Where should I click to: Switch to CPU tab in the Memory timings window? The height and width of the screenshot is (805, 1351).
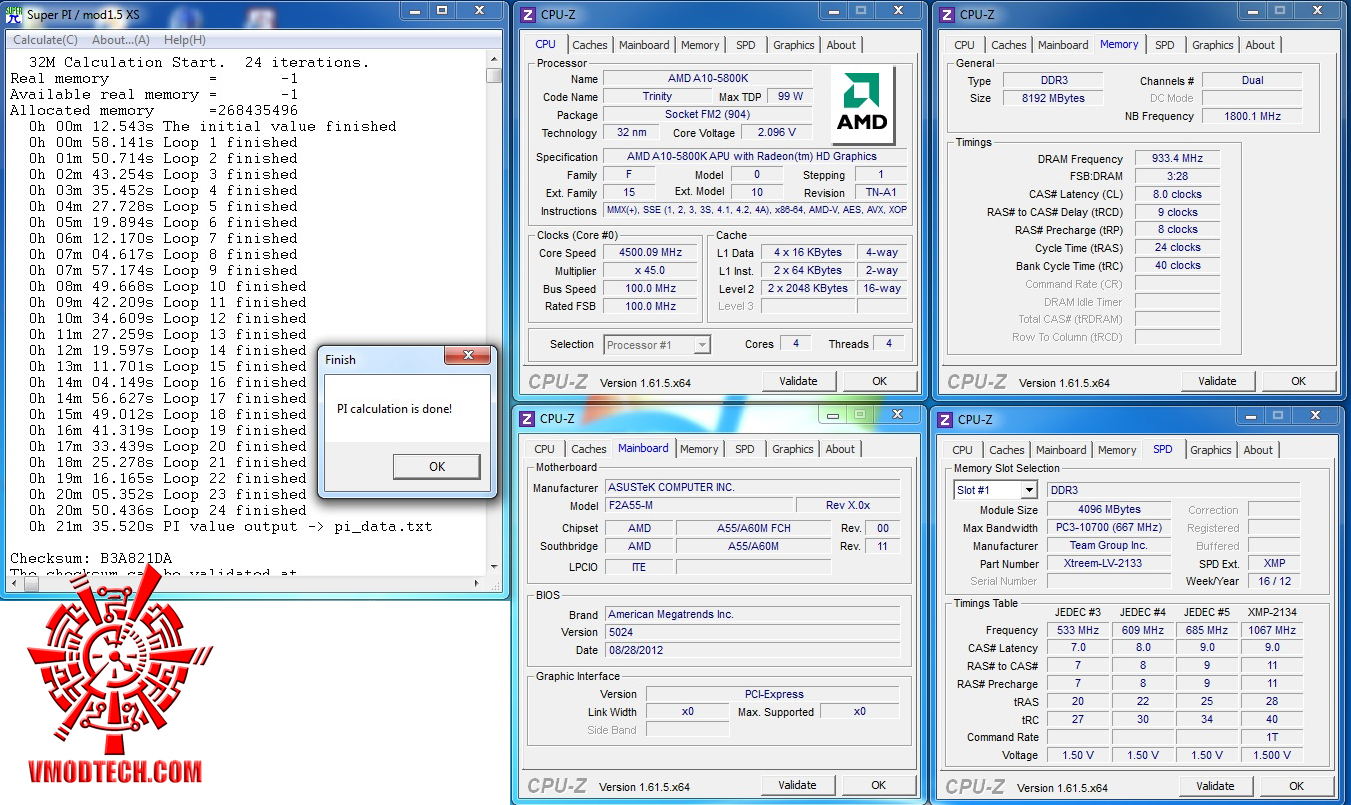point(964,45)
